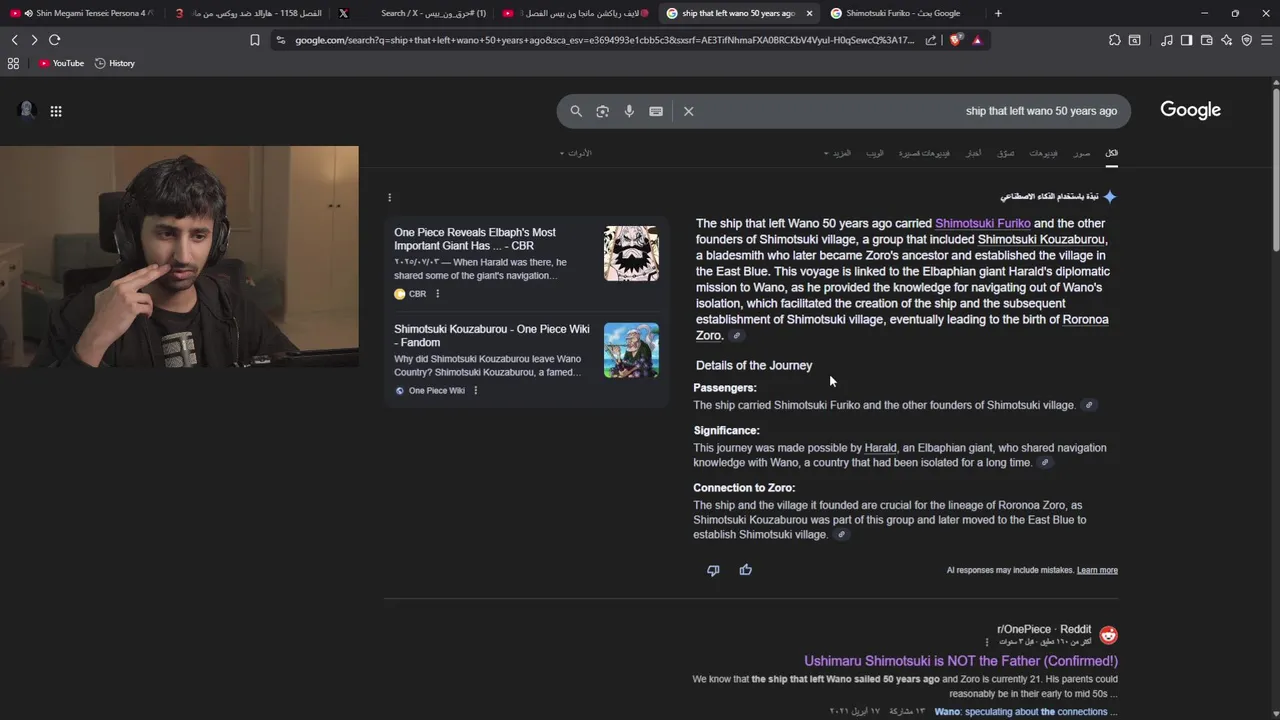Screen dimensions: 1280x720
Task: Open options menu next to CBR source
Action: [x=437, y=294]
